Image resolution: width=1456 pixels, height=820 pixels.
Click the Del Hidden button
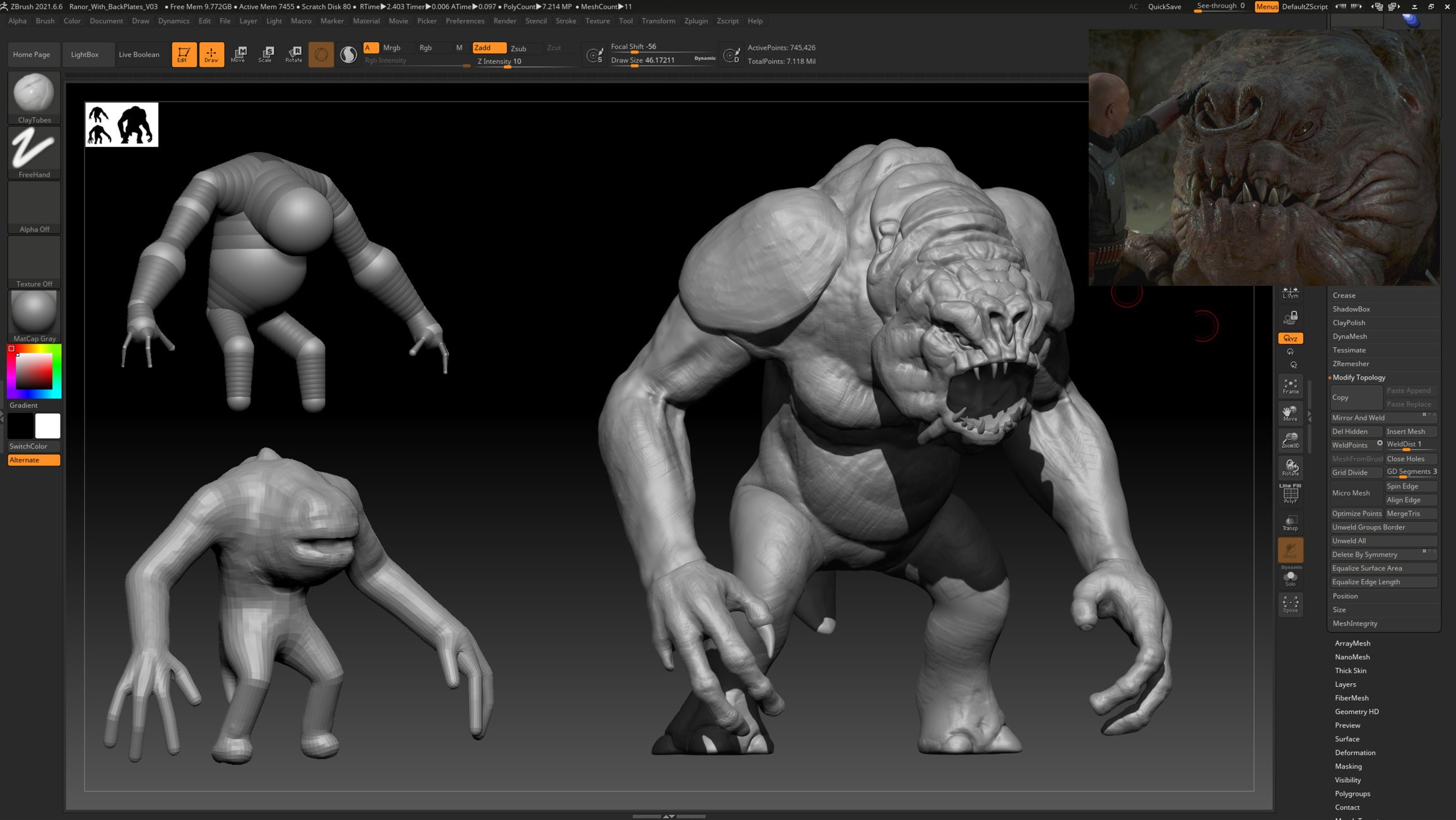coord(1356,431)
